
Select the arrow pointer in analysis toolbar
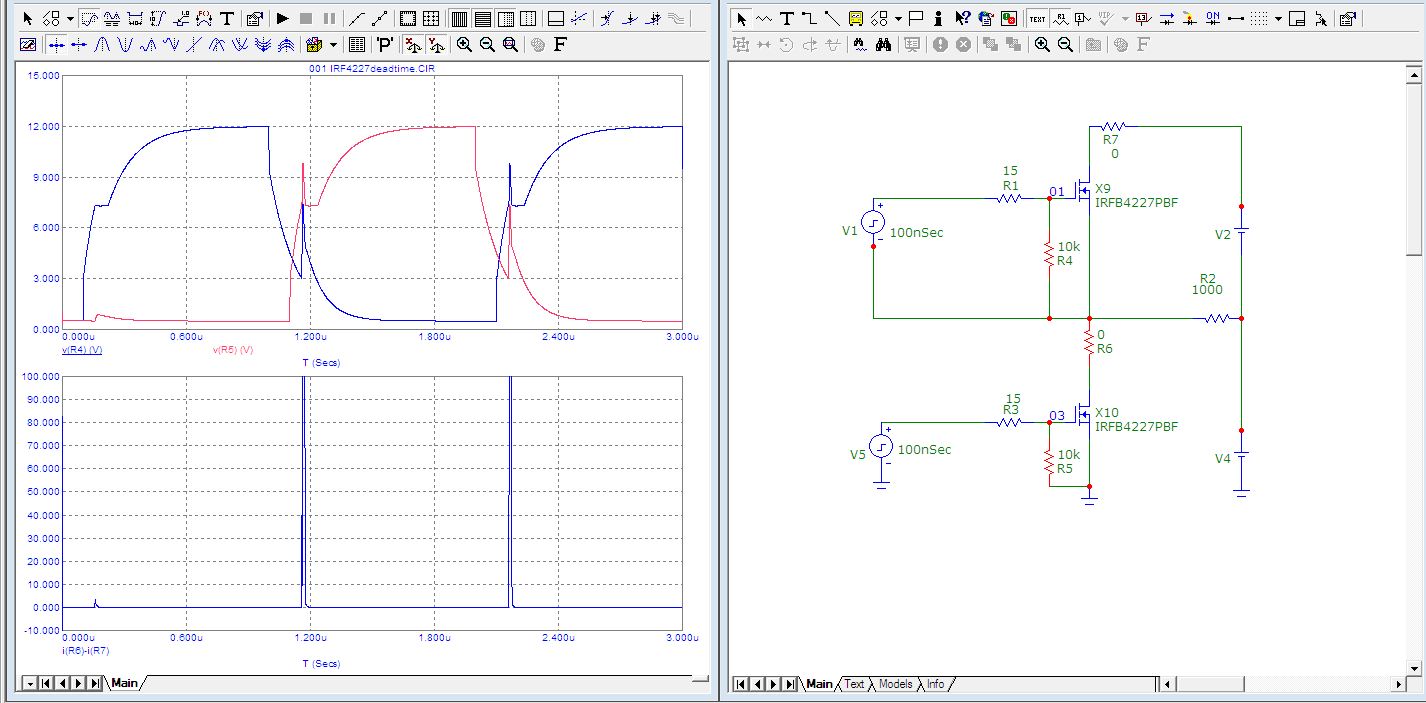28,18
